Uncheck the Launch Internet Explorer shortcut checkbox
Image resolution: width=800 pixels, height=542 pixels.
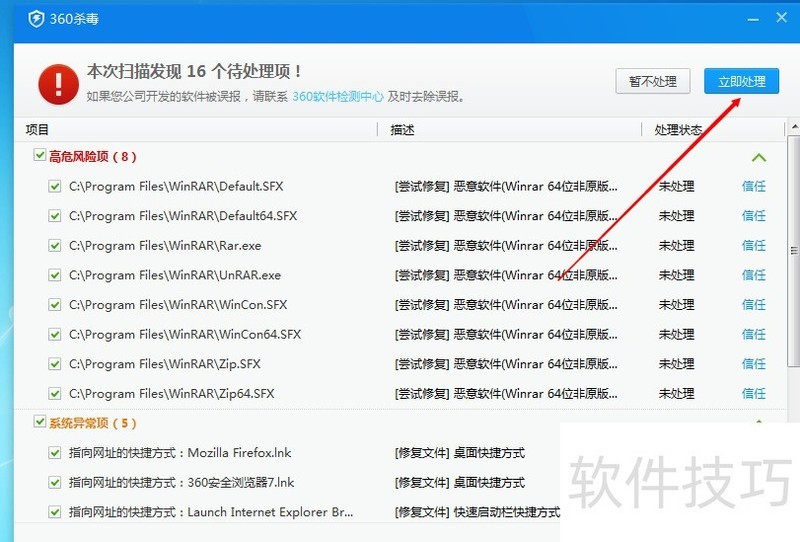coord(55,512)
